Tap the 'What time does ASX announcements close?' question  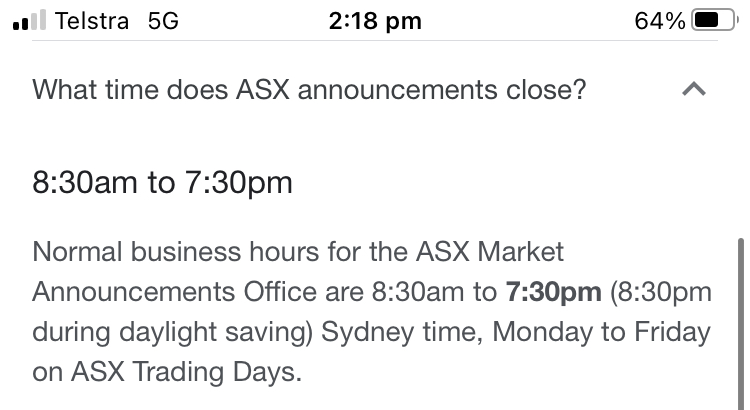pyautogui.click(x=309, y=89)
